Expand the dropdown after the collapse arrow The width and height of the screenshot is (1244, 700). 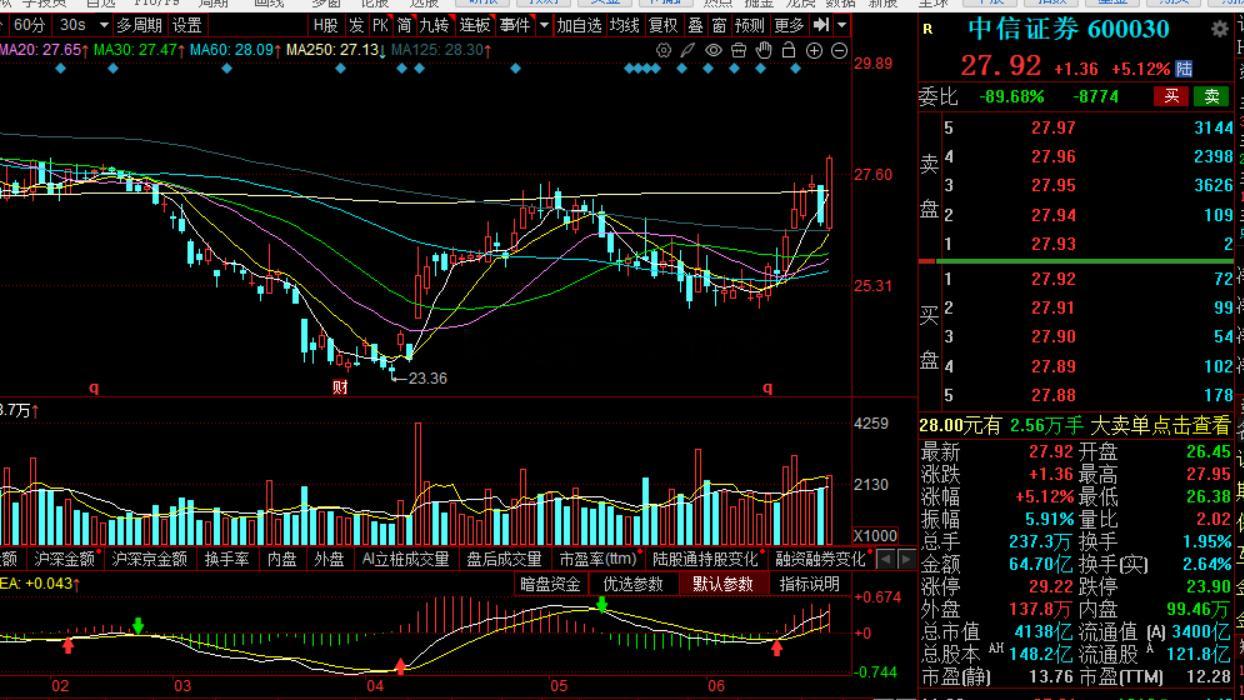click(842, 25)
